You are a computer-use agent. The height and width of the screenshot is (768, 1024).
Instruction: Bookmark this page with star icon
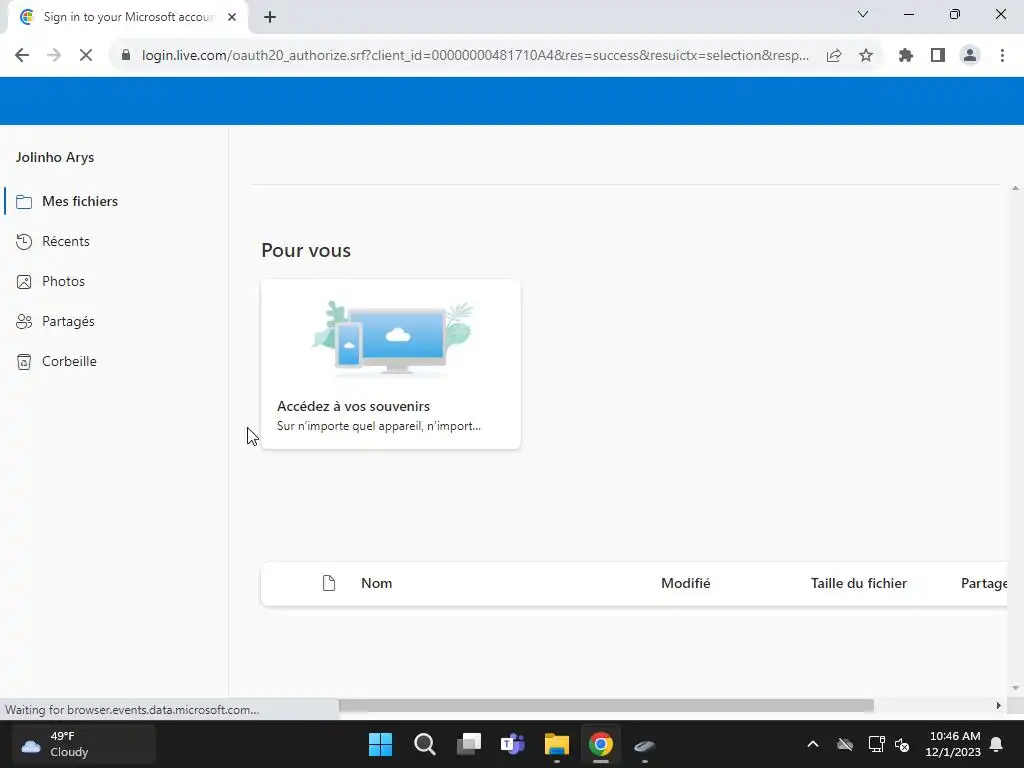coord(866,56)
